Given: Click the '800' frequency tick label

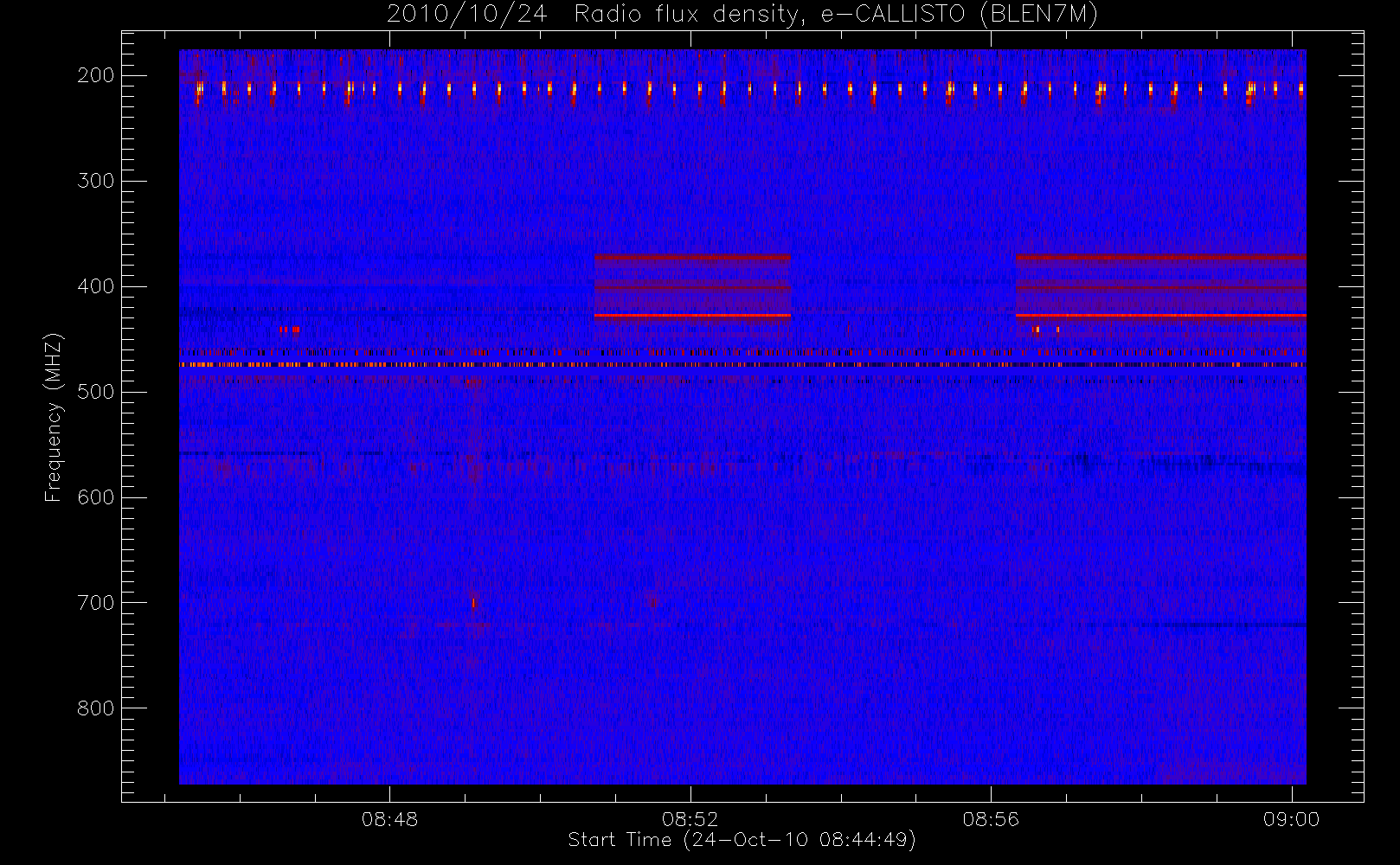Looking at the screenshot, I should point(96,708).
